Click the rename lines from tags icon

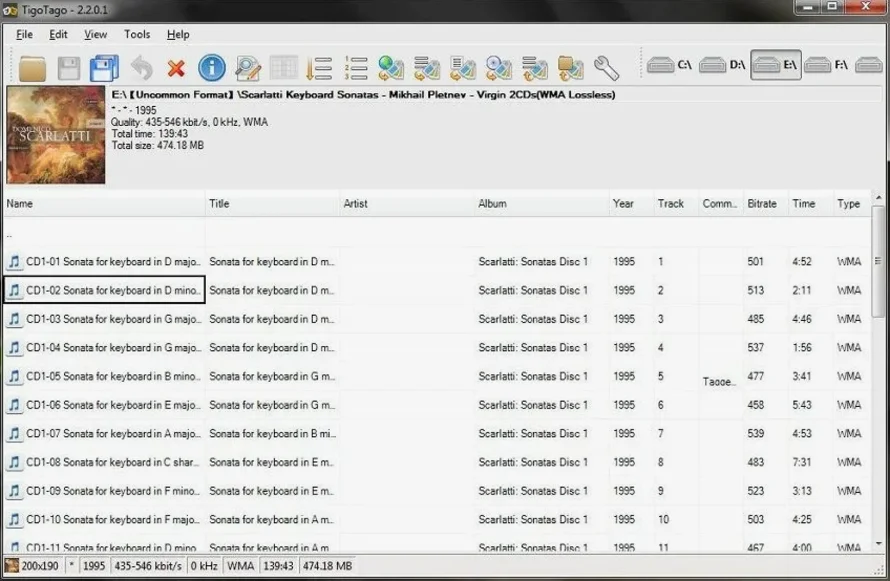click(x=535, y=69)
